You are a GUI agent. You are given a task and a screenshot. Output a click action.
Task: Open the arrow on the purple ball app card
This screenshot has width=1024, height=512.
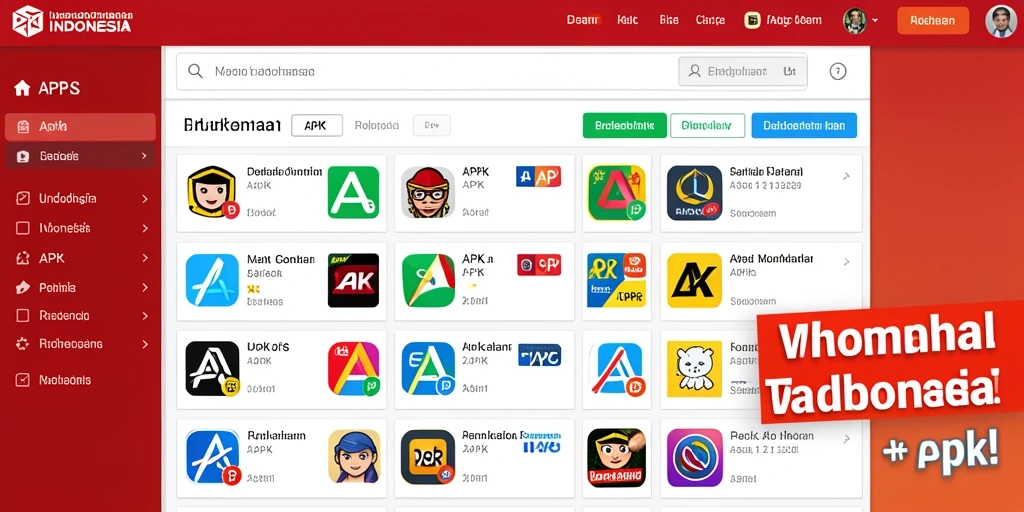point(846,439)
